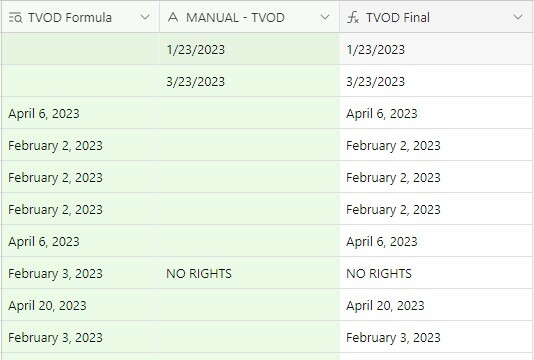Click the lookup icon beside TVOD Formula
534x360 pixels.
[15, 17]
